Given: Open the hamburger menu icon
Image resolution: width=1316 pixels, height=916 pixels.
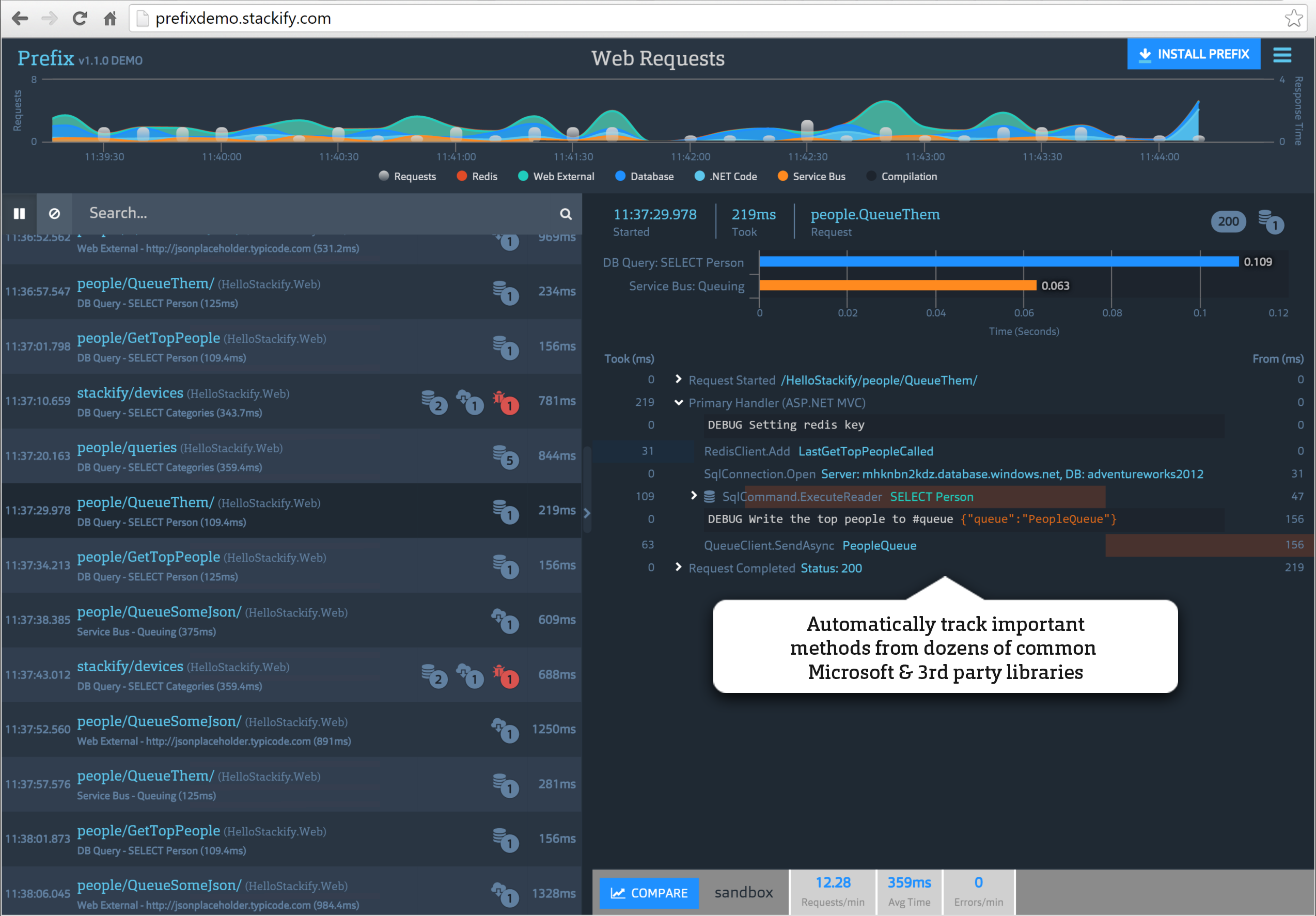Looking at the screenshot, I should click(x=1281, y=55).
